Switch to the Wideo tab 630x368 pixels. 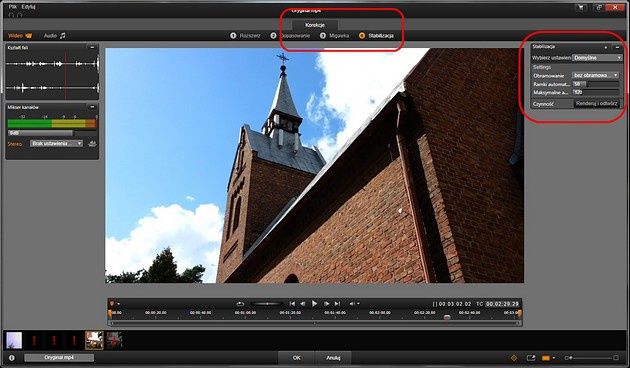pyautogui.click(x=20, y=36)
